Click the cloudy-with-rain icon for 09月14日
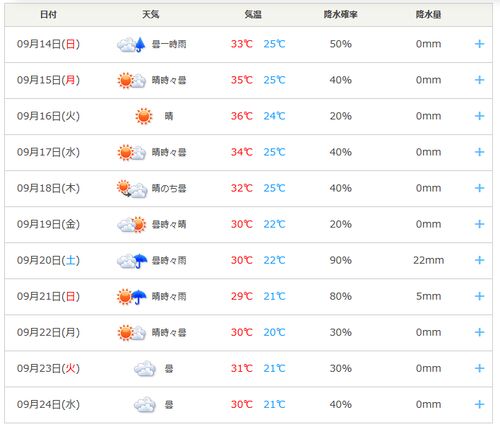The height and width of the screenshot is (429, 500). tap(131, 44)
